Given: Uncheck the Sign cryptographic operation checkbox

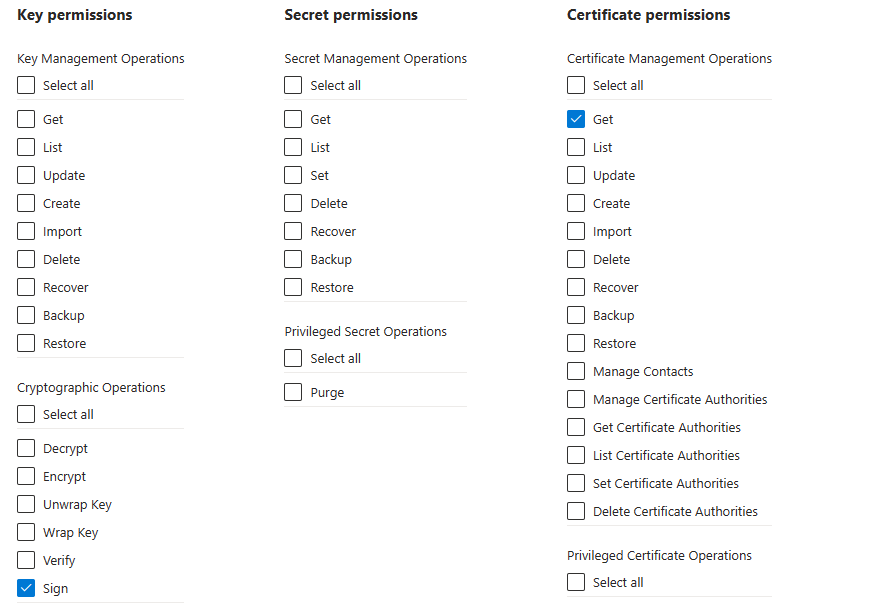Looking at the screenshot, I should click(26, 588).
